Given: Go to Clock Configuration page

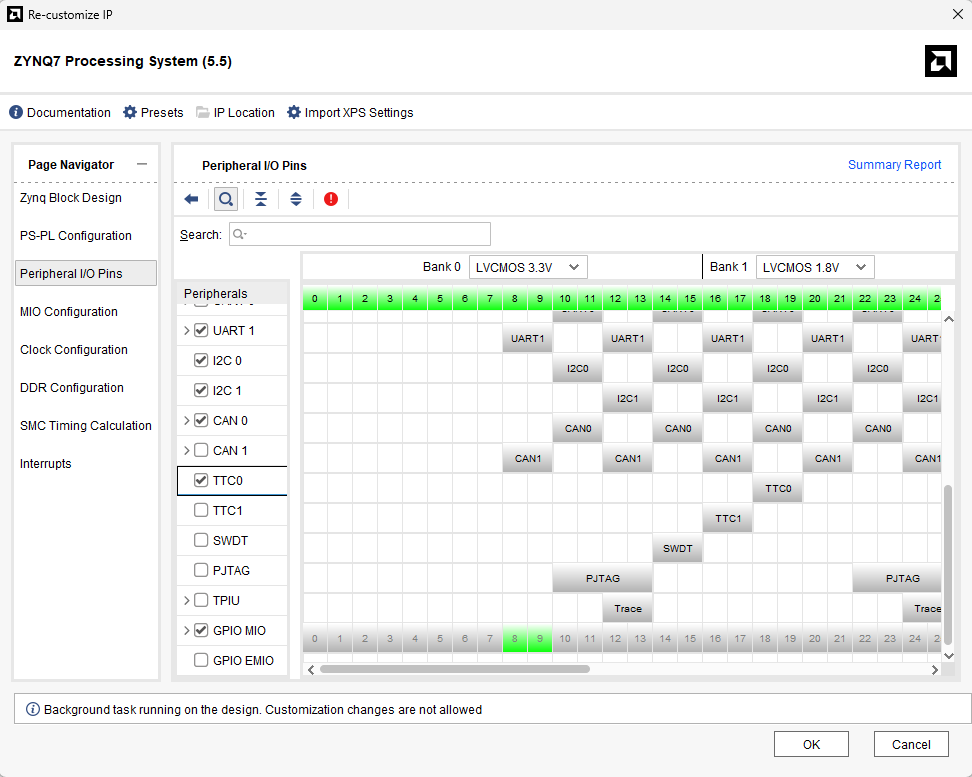Looking at the screenshot, I should (74, 350).
